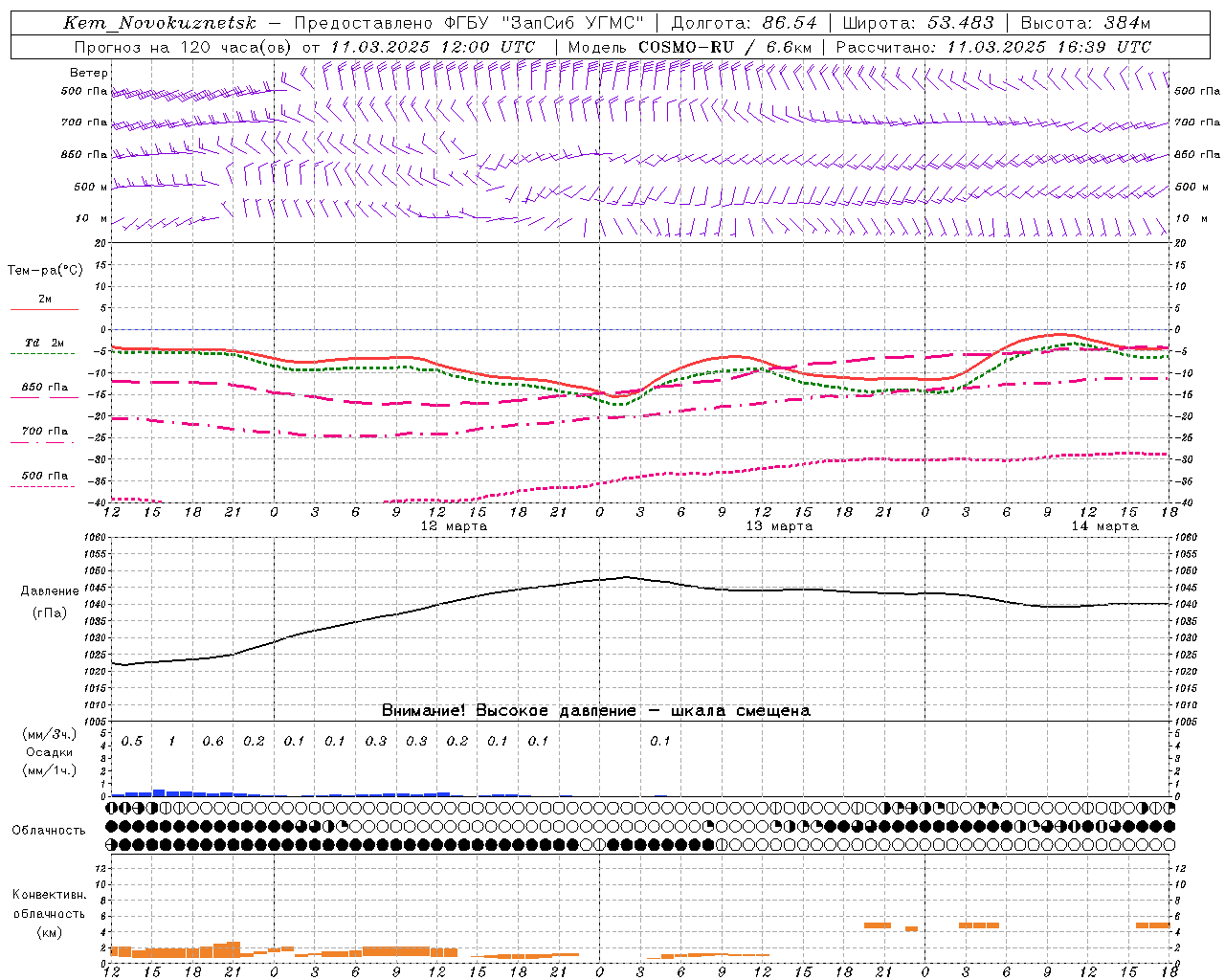Click the 'Облачность' cloud cover label
The height and width of the screenshot is (980, 1225).
(x=49, y=831)
